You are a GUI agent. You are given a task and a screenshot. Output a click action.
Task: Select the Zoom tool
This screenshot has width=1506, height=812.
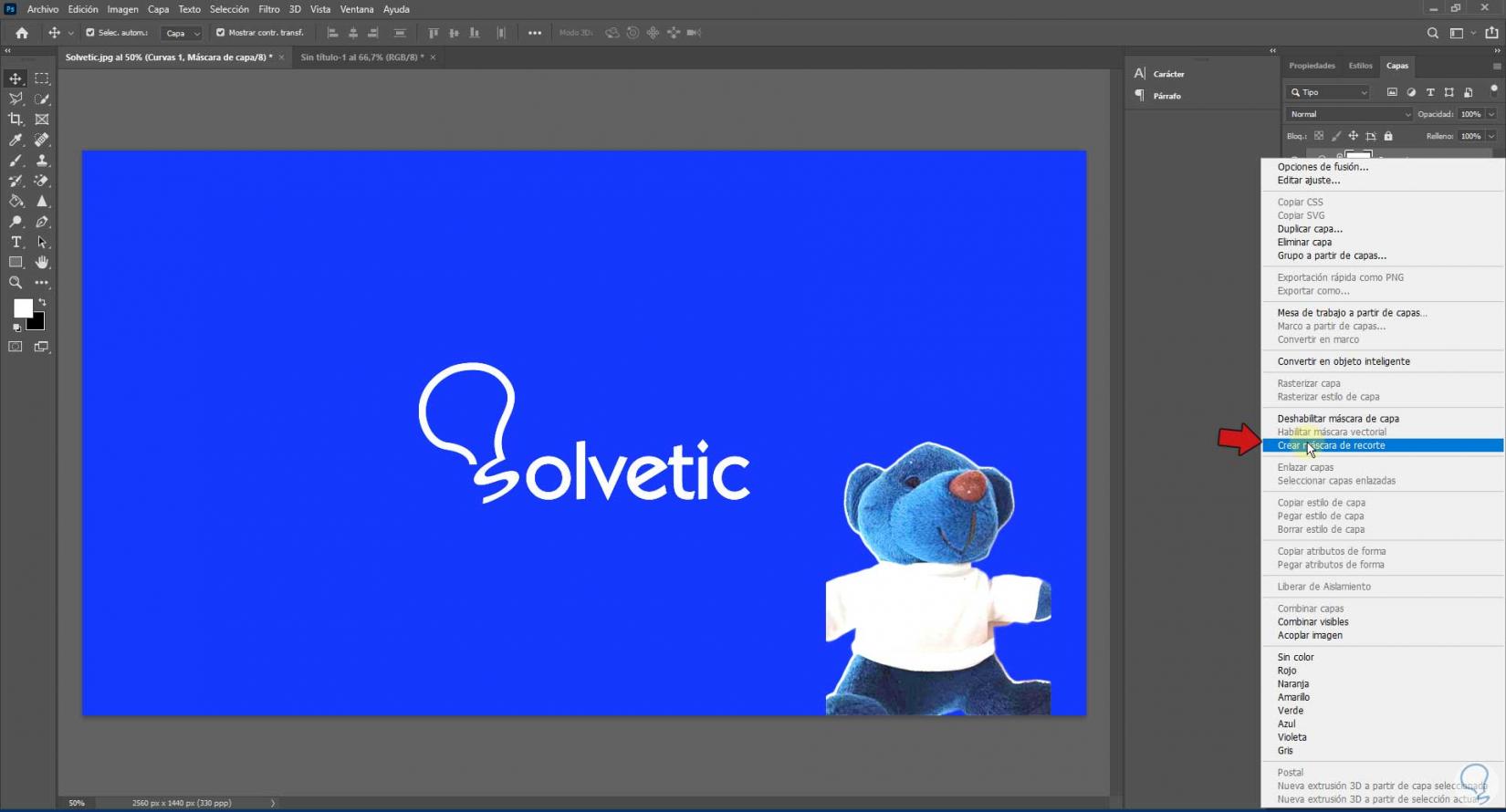click(16, 283)
